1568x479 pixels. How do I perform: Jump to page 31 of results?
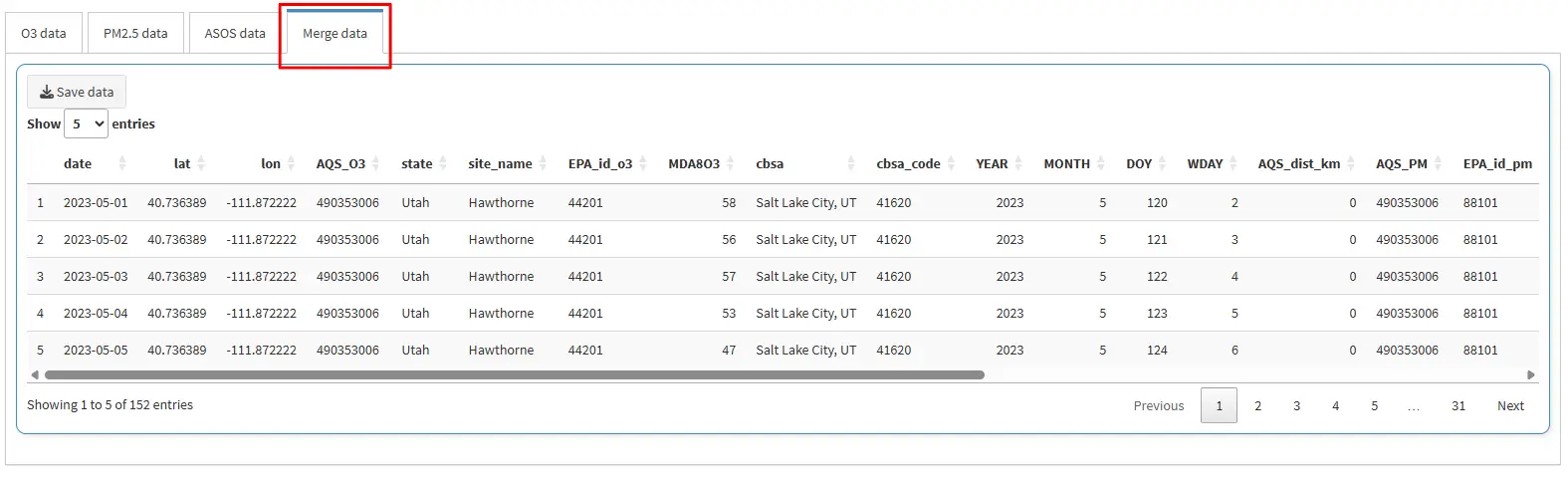click(1457, 405)
